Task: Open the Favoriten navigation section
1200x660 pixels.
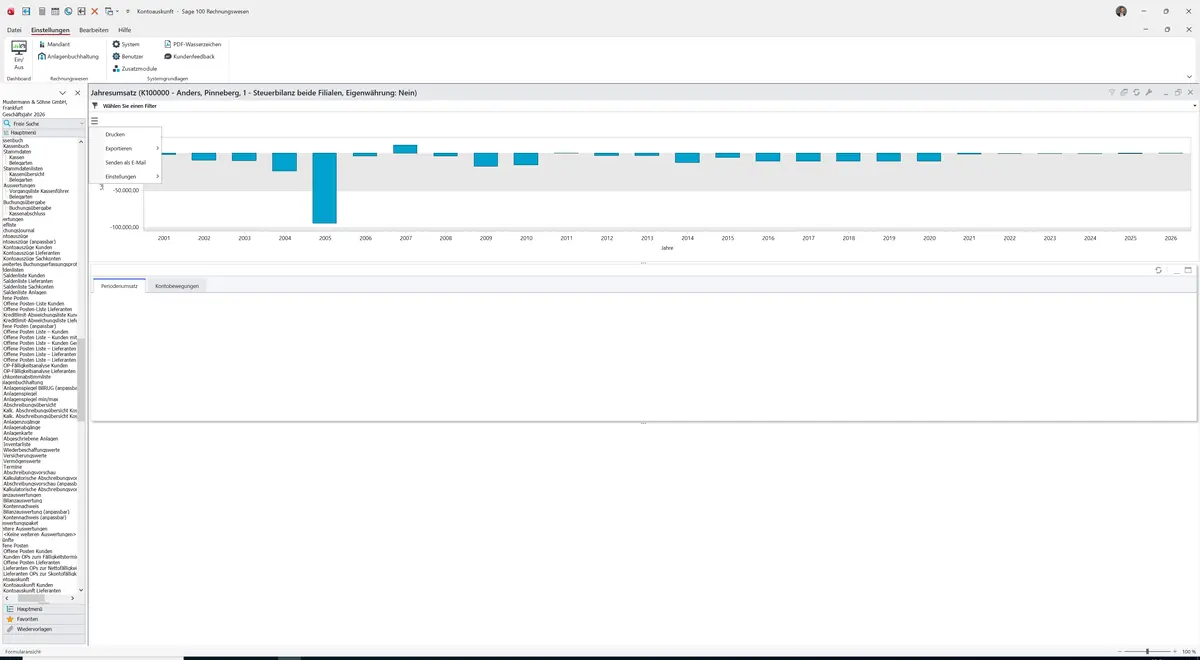Action: (43, 619)
